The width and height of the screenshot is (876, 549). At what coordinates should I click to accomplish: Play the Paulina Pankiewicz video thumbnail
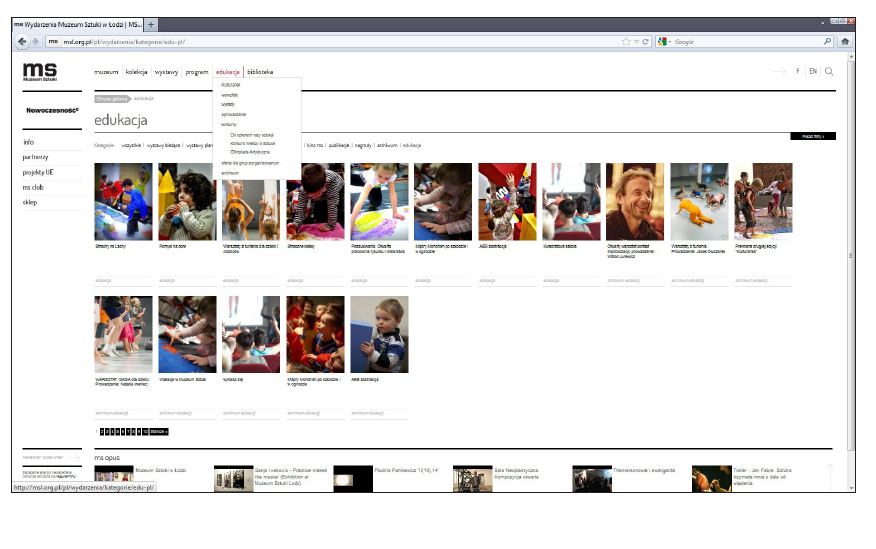(x=353, y=479)
